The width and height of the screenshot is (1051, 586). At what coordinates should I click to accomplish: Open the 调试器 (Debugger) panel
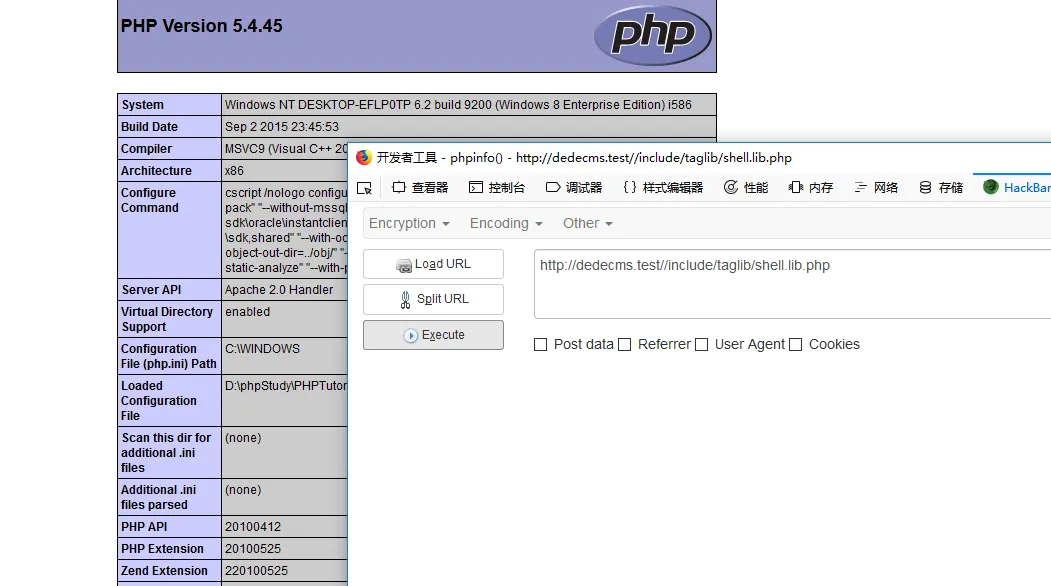tap(574, 187)
